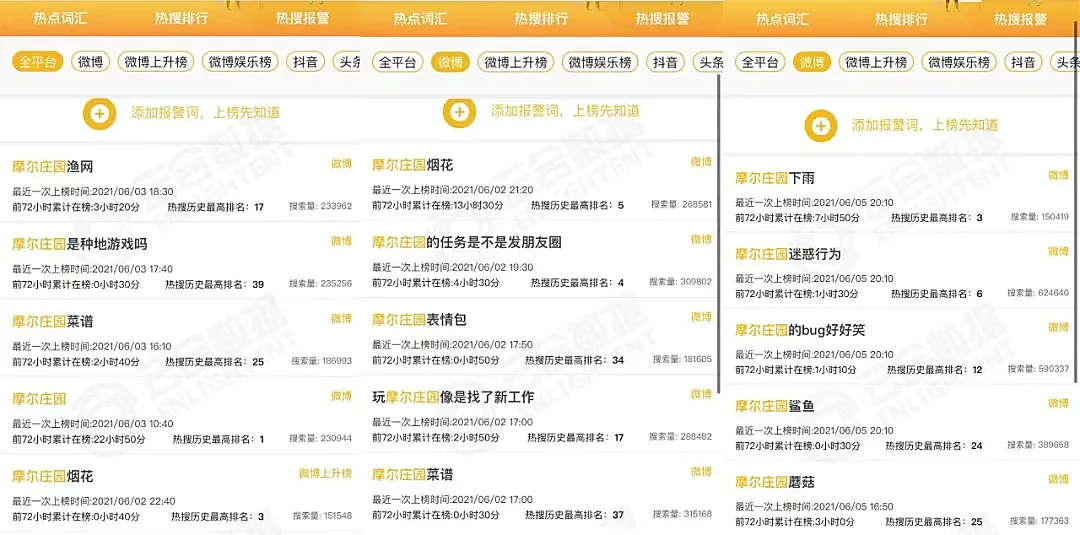
Task: Open 热搜排行 tab in the right screenshot
Action: (902, 19)
